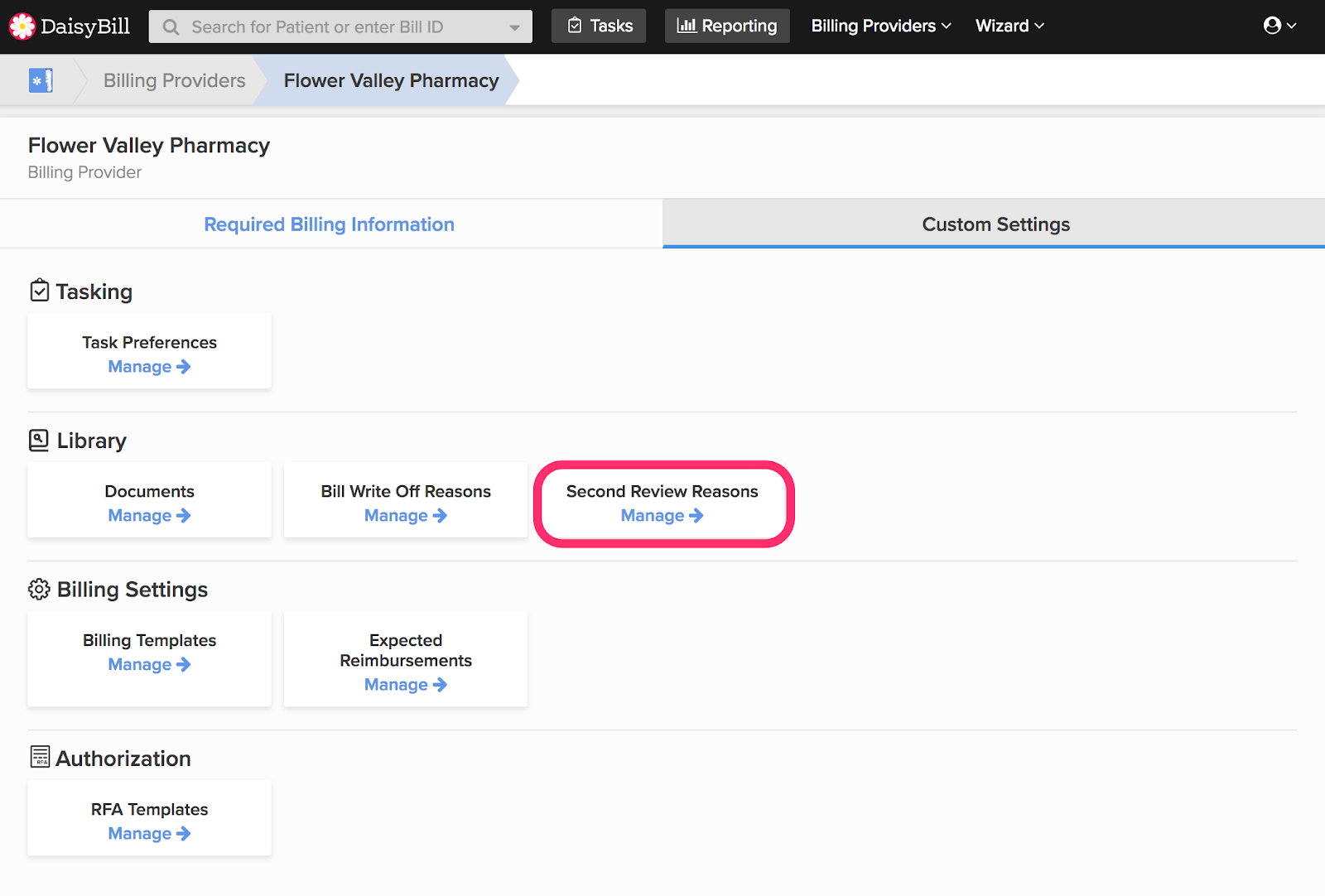Manage Second Review Reasons
The image size is (1325, 896).
662,516
